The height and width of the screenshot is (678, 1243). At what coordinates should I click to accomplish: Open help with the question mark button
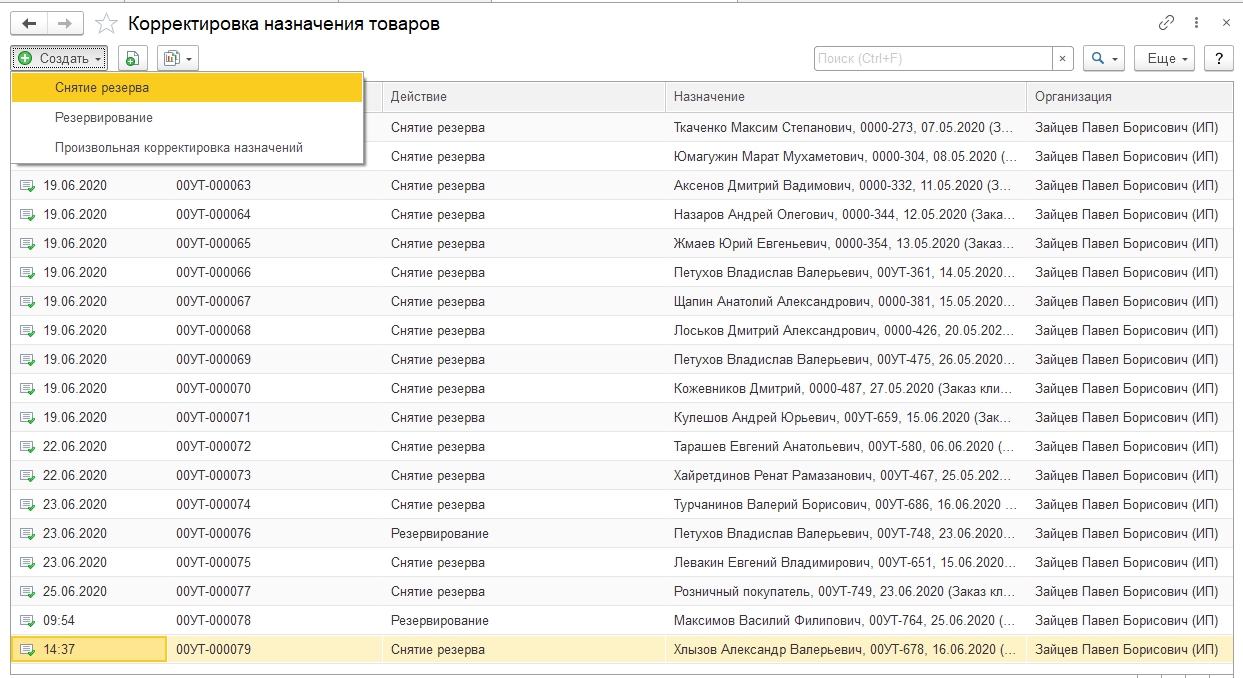tap(1218, 59)
